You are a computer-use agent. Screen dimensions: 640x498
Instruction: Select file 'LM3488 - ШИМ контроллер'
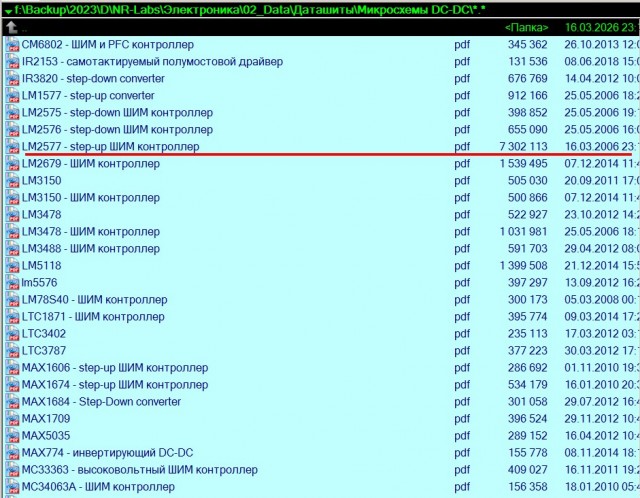point(91,249)
